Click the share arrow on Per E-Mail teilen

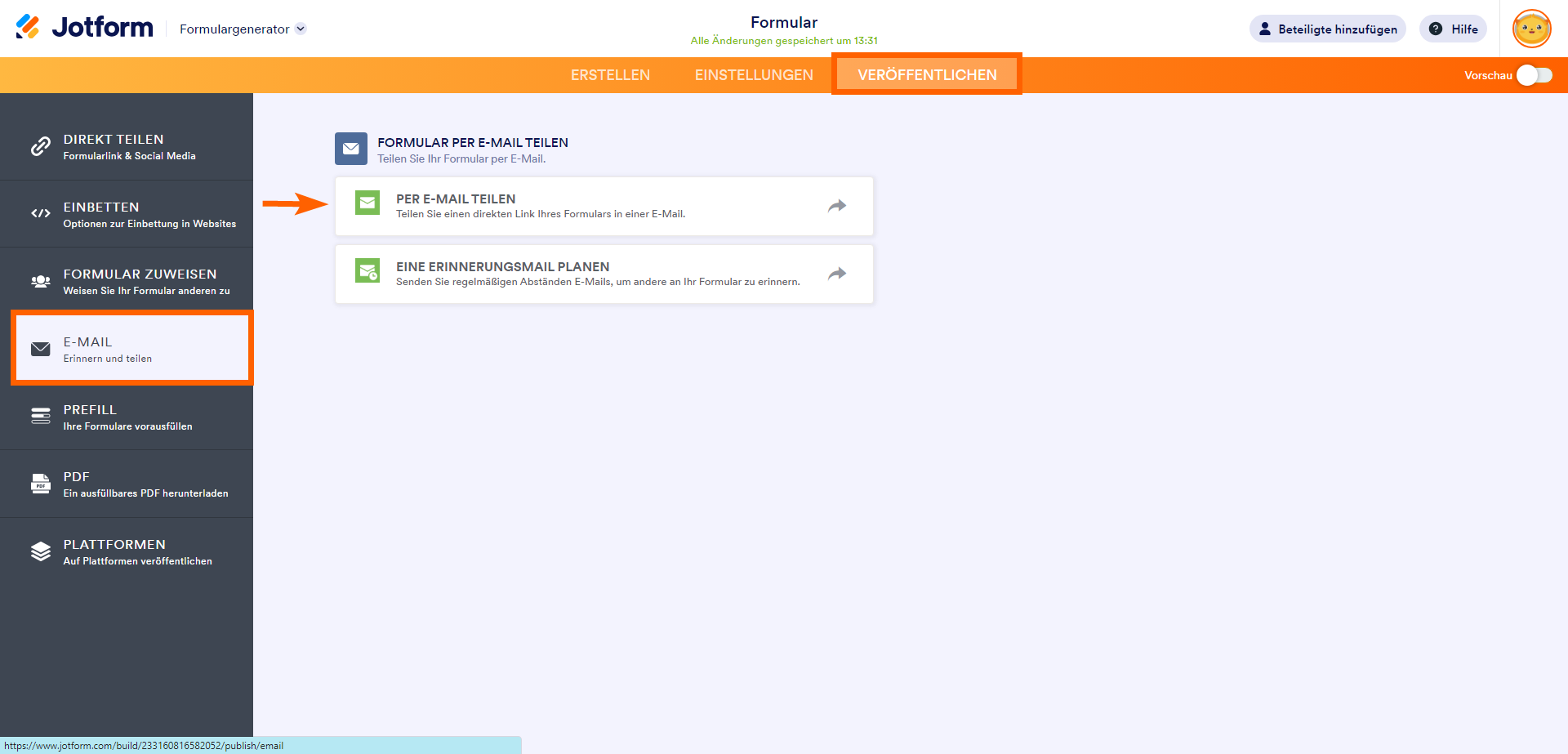[x=837, y=206]
